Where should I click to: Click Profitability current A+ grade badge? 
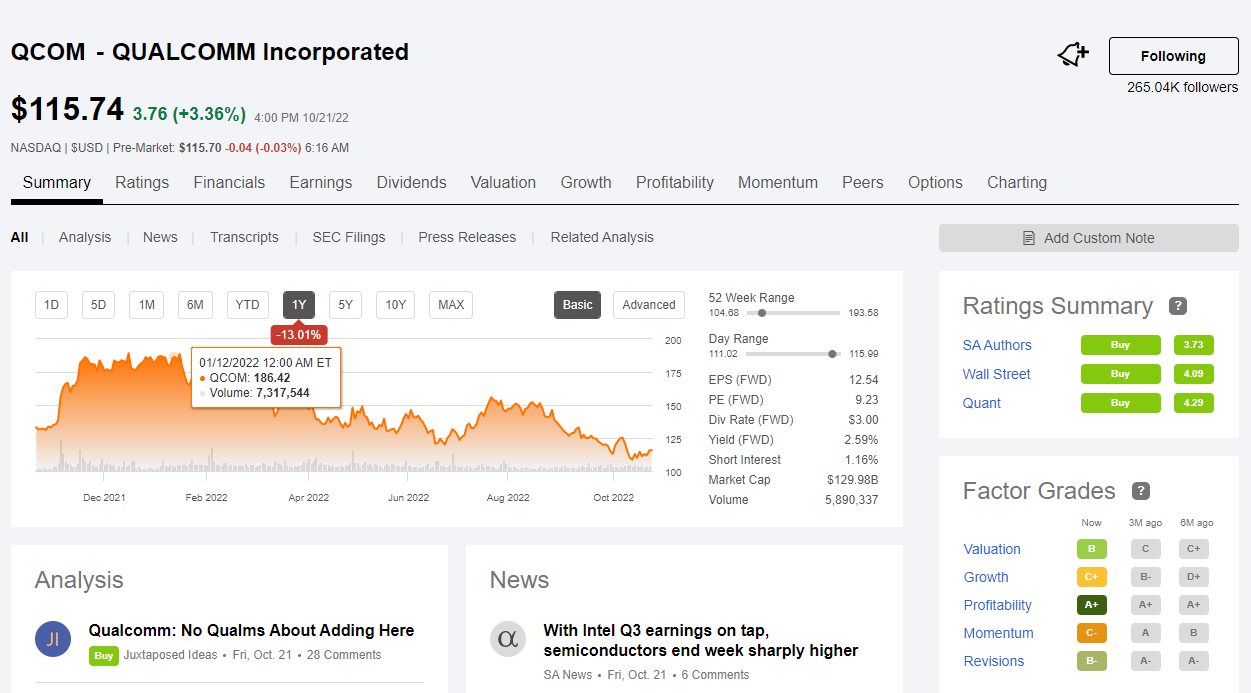click(1092, 605)
